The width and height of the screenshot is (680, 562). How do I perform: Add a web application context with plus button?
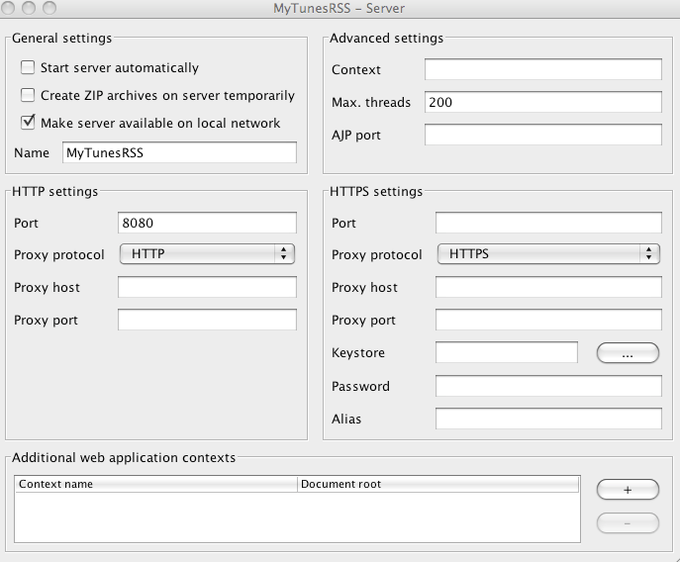(x=627, y=490)
